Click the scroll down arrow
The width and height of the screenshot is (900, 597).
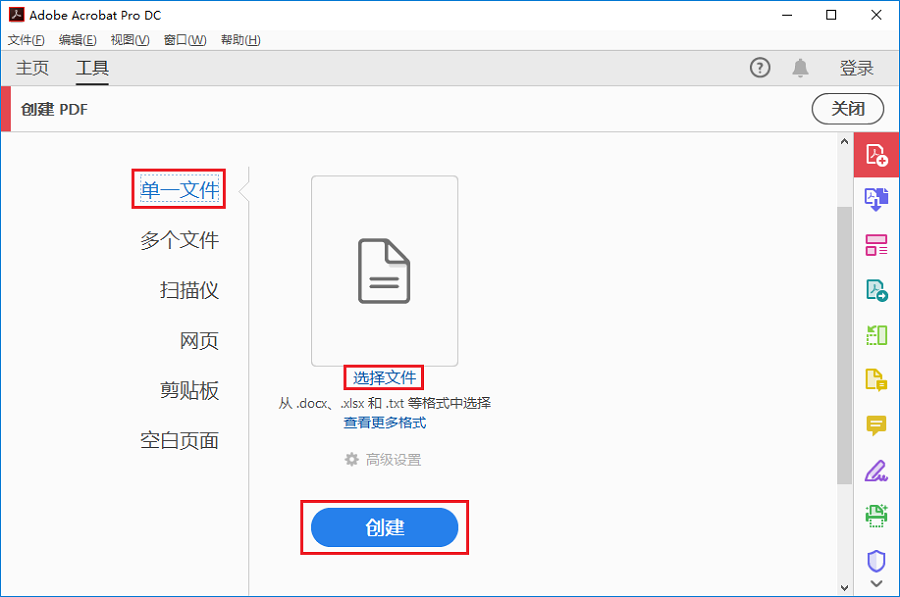tap(844, 587)
